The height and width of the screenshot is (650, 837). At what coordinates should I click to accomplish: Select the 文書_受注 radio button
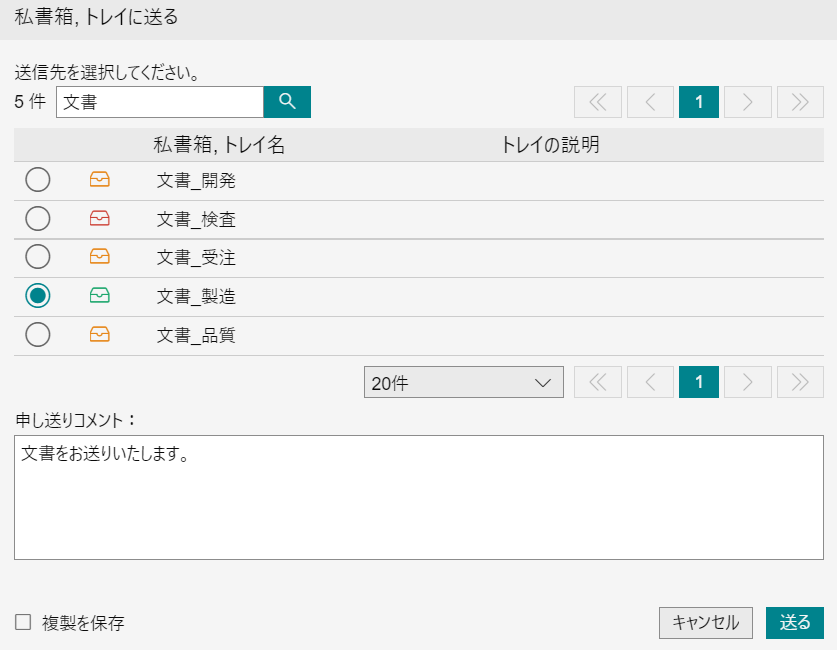pos(38,257)
